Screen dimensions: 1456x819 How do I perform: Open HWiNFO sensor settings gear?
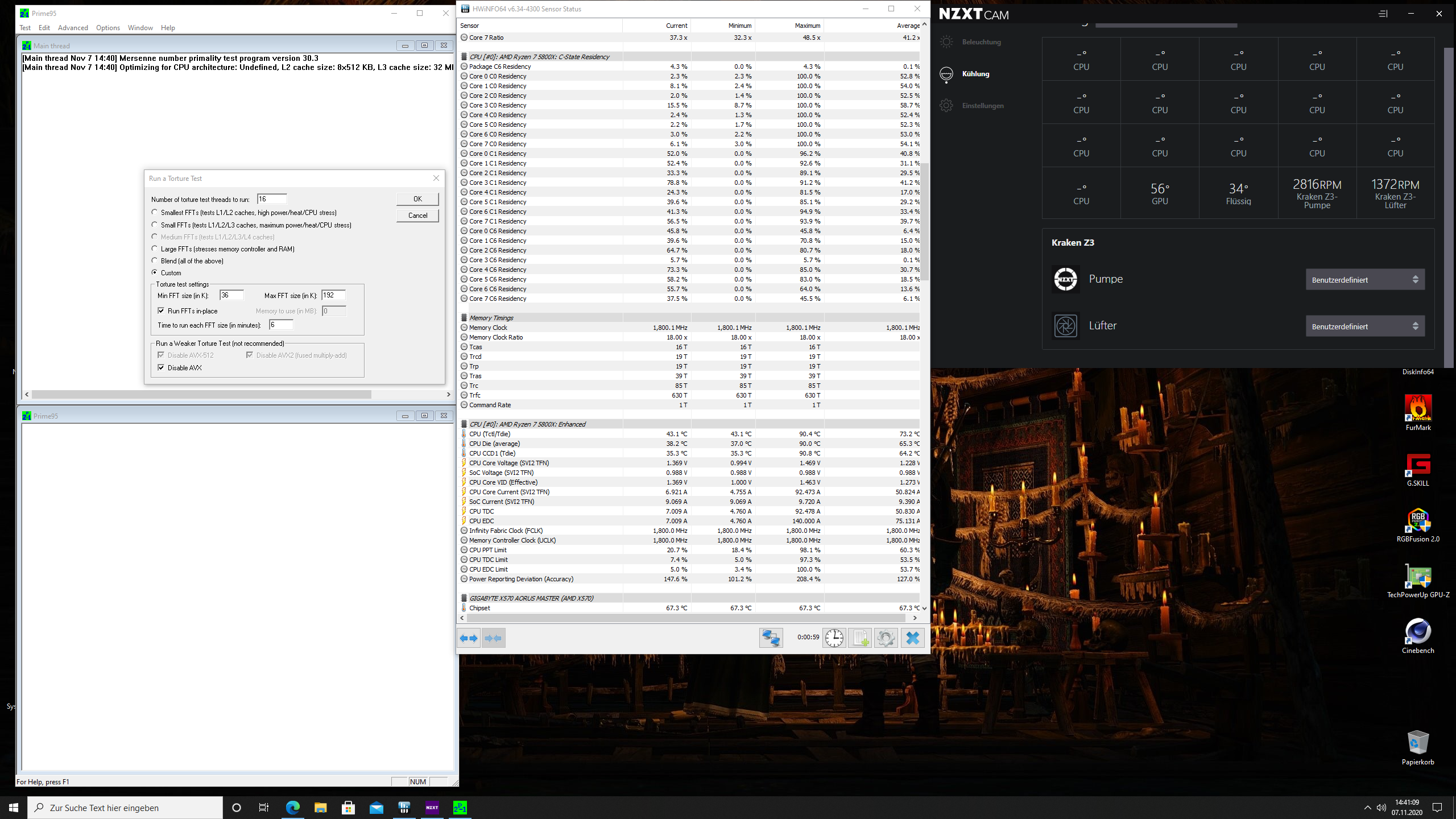tap(886, 638)
